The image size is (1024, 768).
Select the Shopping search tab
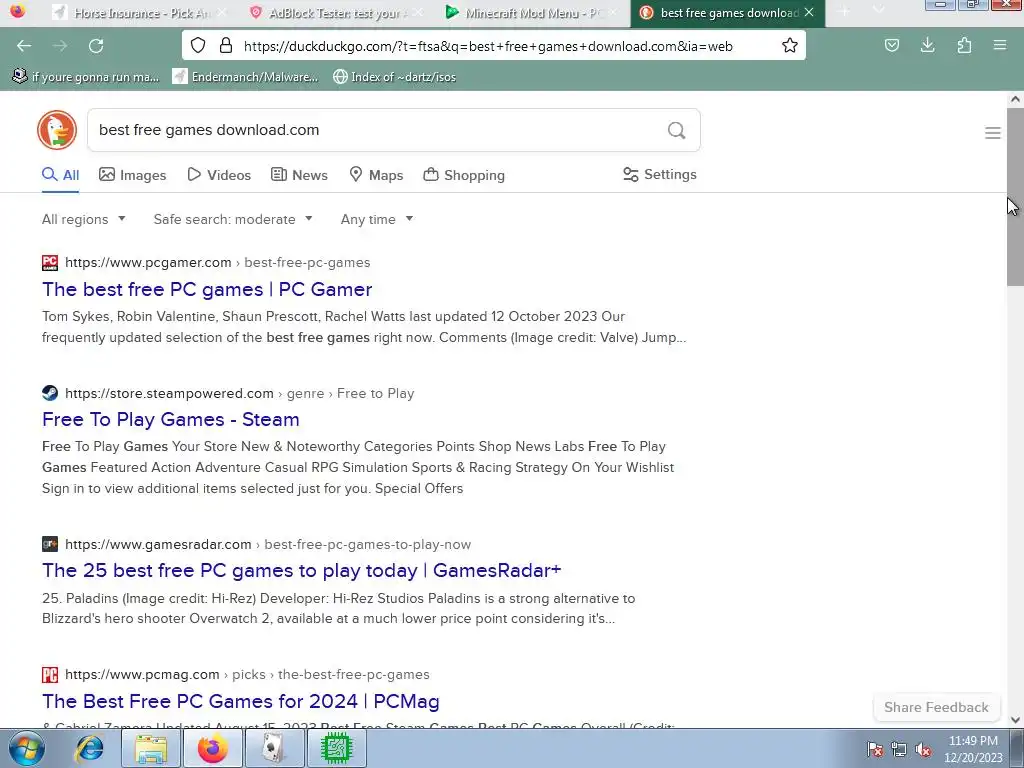(464, 175)
